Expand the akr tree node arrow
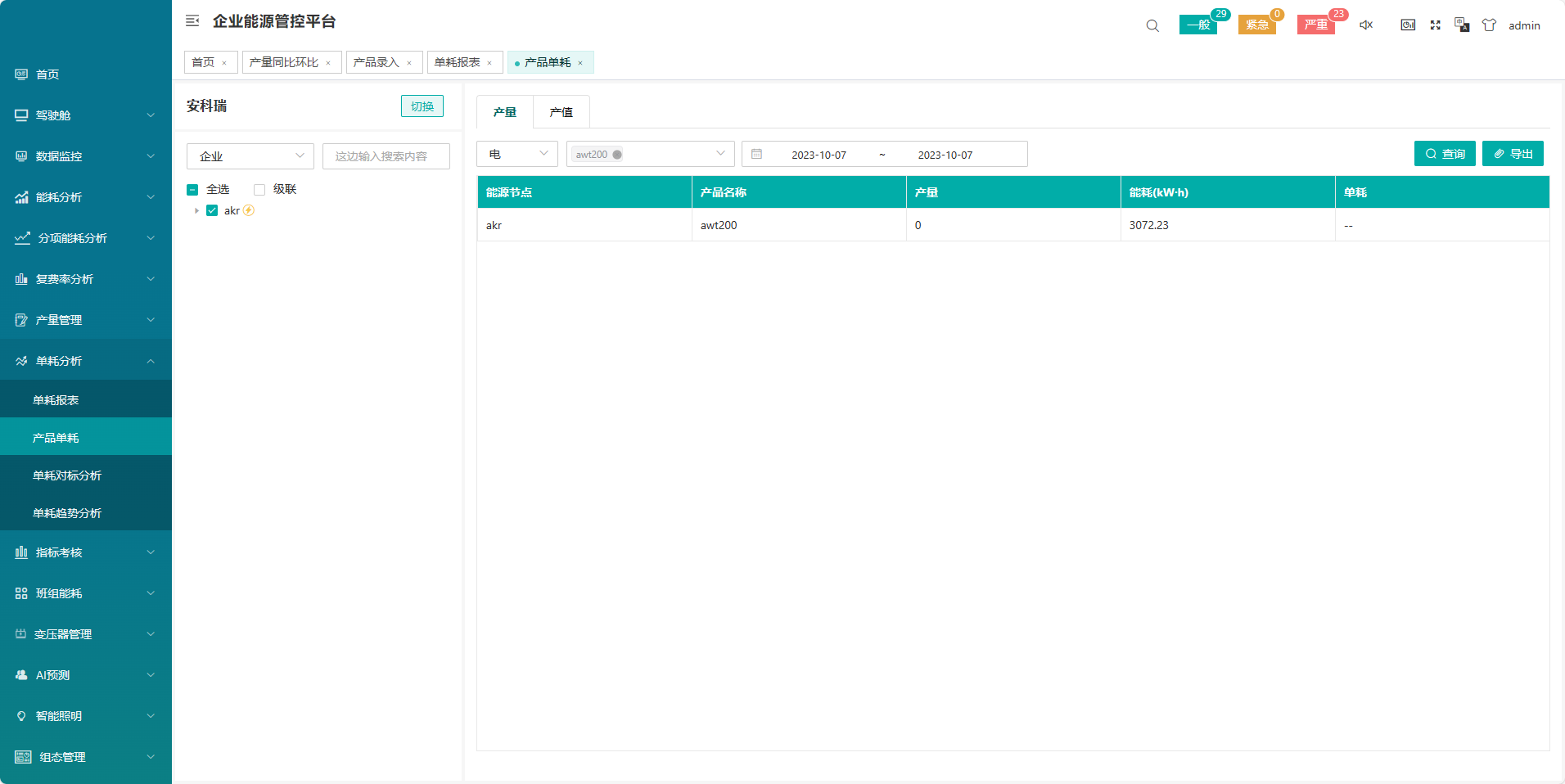The width and height of the screenshot is (1565, 784). pos(196,211)
